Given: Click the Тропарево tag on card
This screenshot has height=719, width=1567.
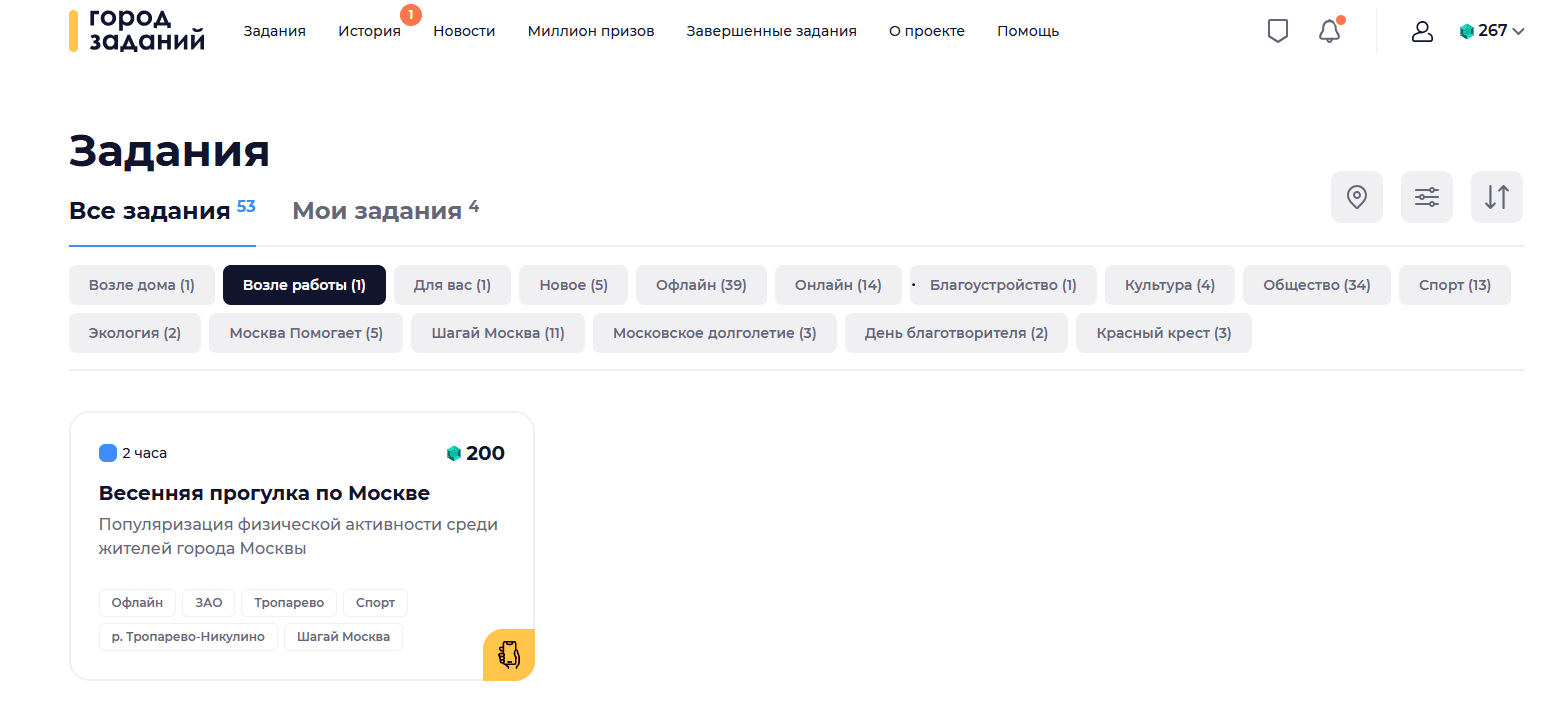Looking at the screenshot, I should tap(289, 603).
